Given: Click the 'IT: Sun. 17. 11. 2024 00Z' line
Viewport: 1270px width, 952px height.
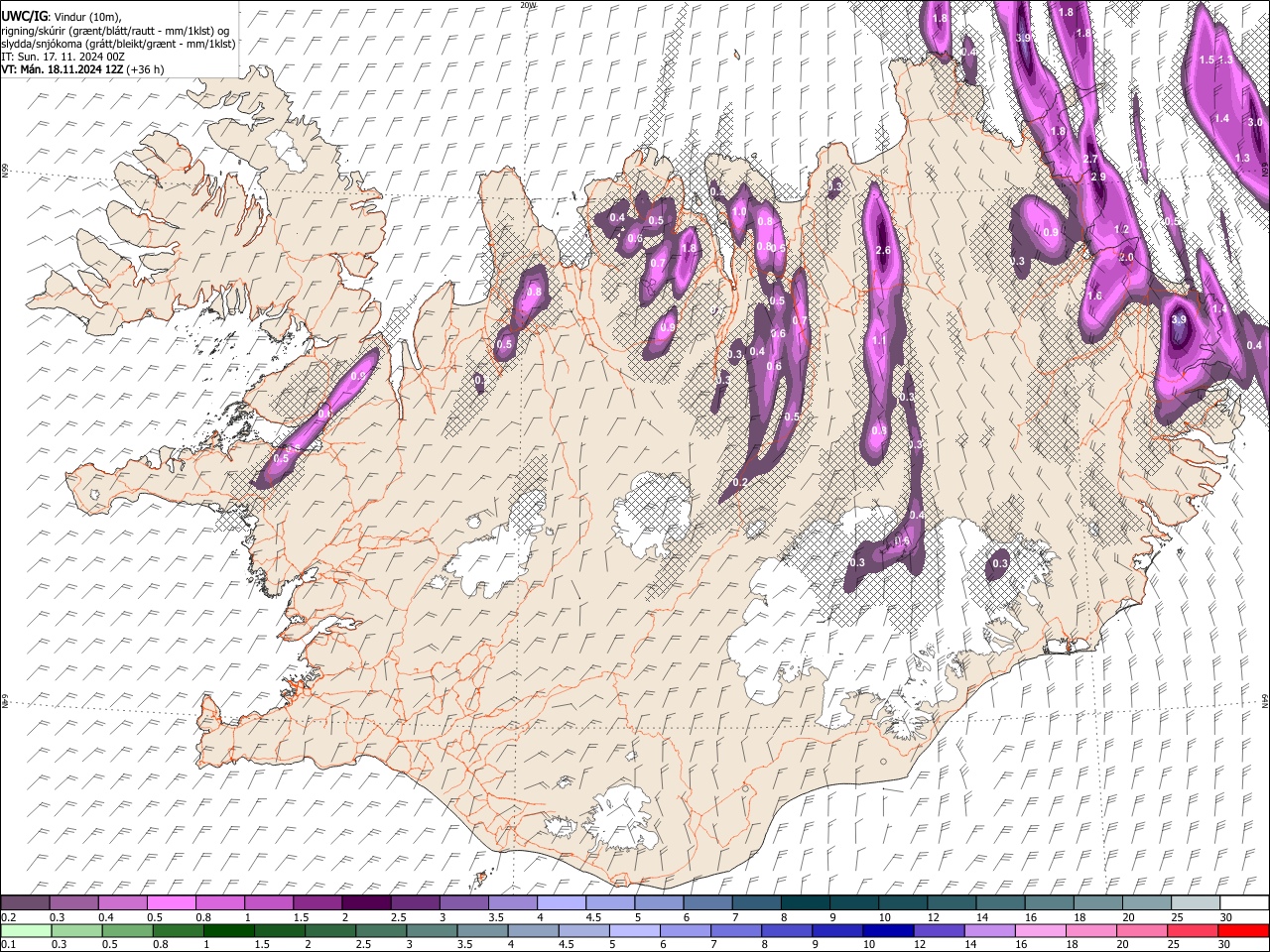Looking at the screenshot, I should [63, 57].
